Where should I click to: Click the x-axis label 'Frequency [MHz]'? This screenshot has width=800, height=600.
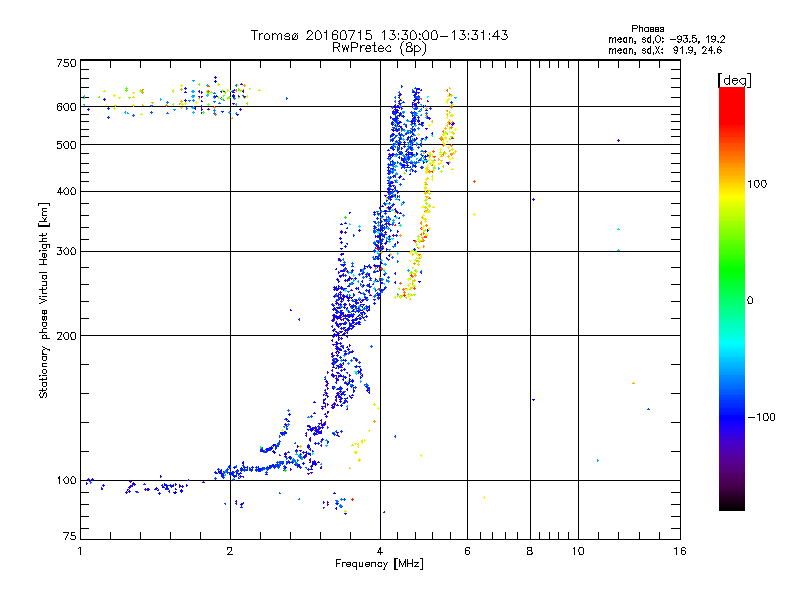coord(379,564)
